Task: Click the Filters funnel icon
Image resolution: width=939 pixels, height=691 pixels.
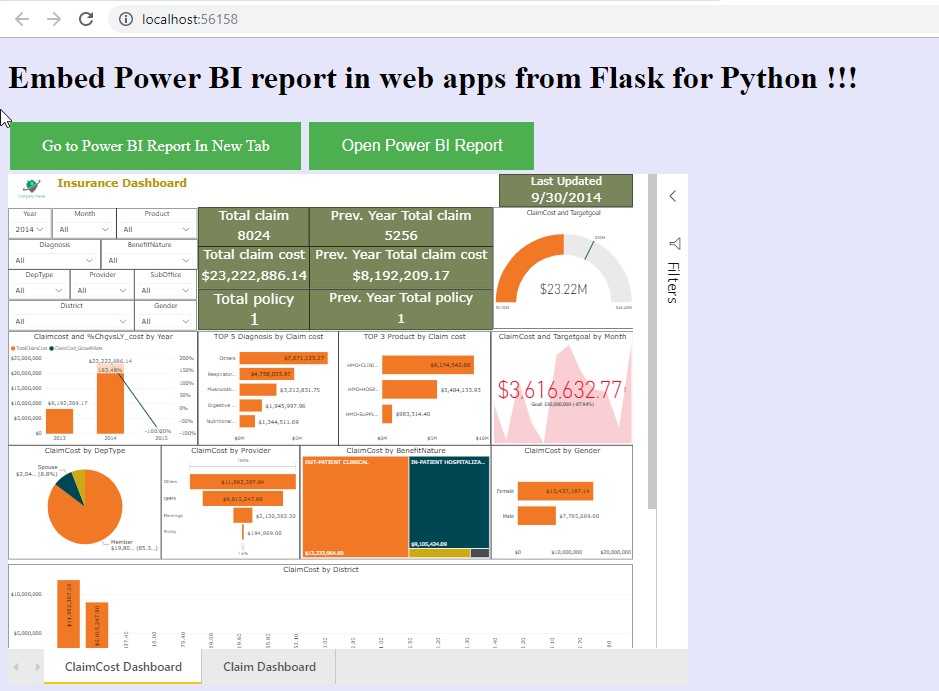Action: coord(674,243)
